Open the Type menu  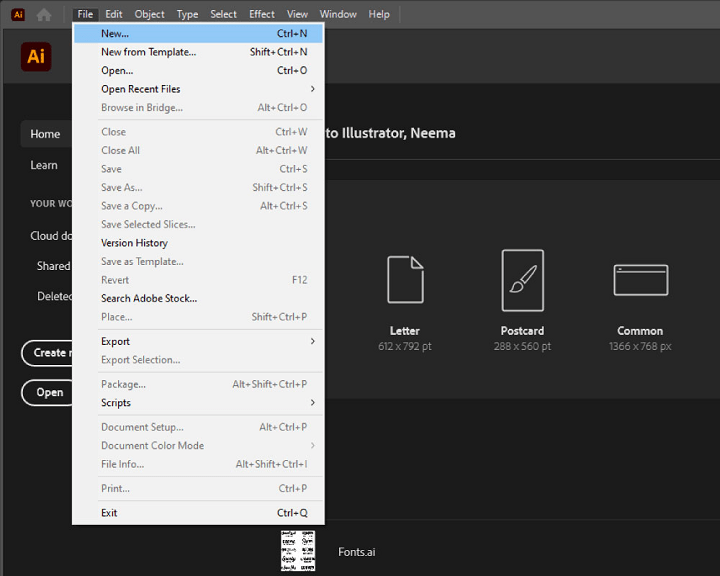[x=187, y=14]
